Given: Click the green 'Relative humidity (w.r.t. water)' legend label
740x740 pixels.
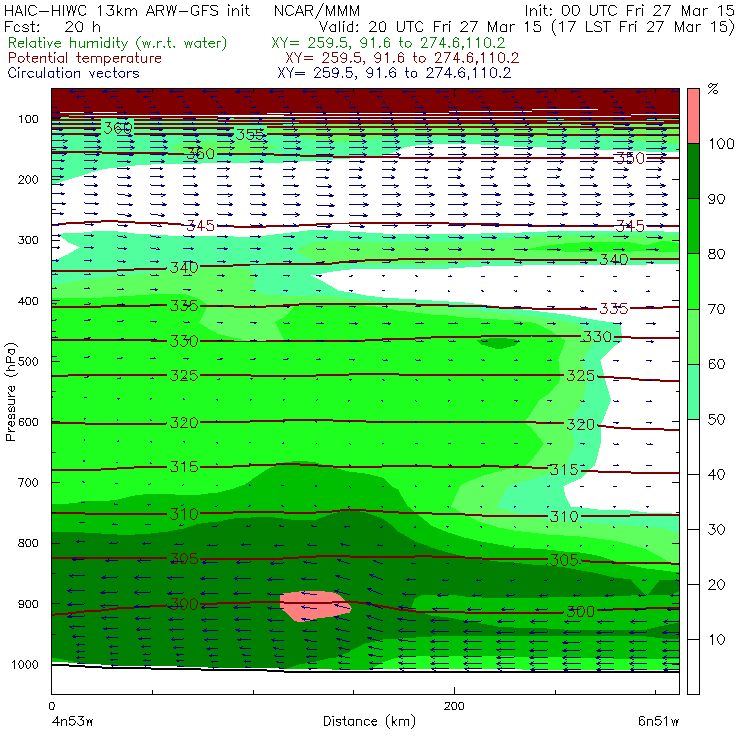Looking at the screenshot, I should [x=118, y=43].
